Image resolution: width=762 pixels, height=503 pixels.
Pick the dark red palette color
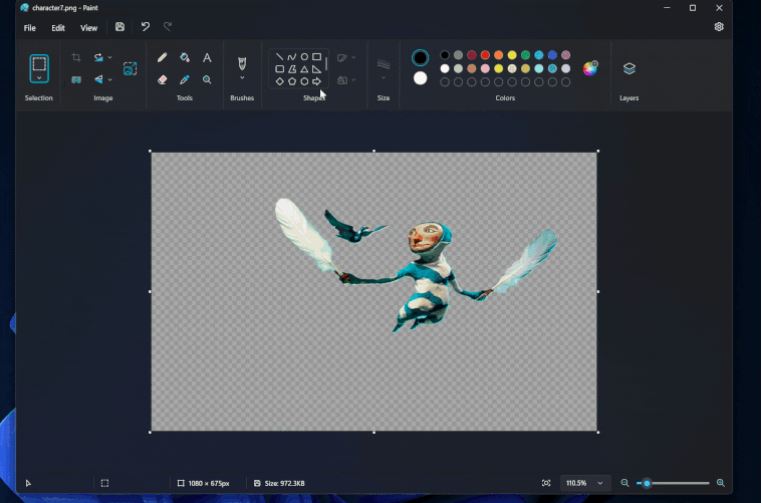pos(471,55)
